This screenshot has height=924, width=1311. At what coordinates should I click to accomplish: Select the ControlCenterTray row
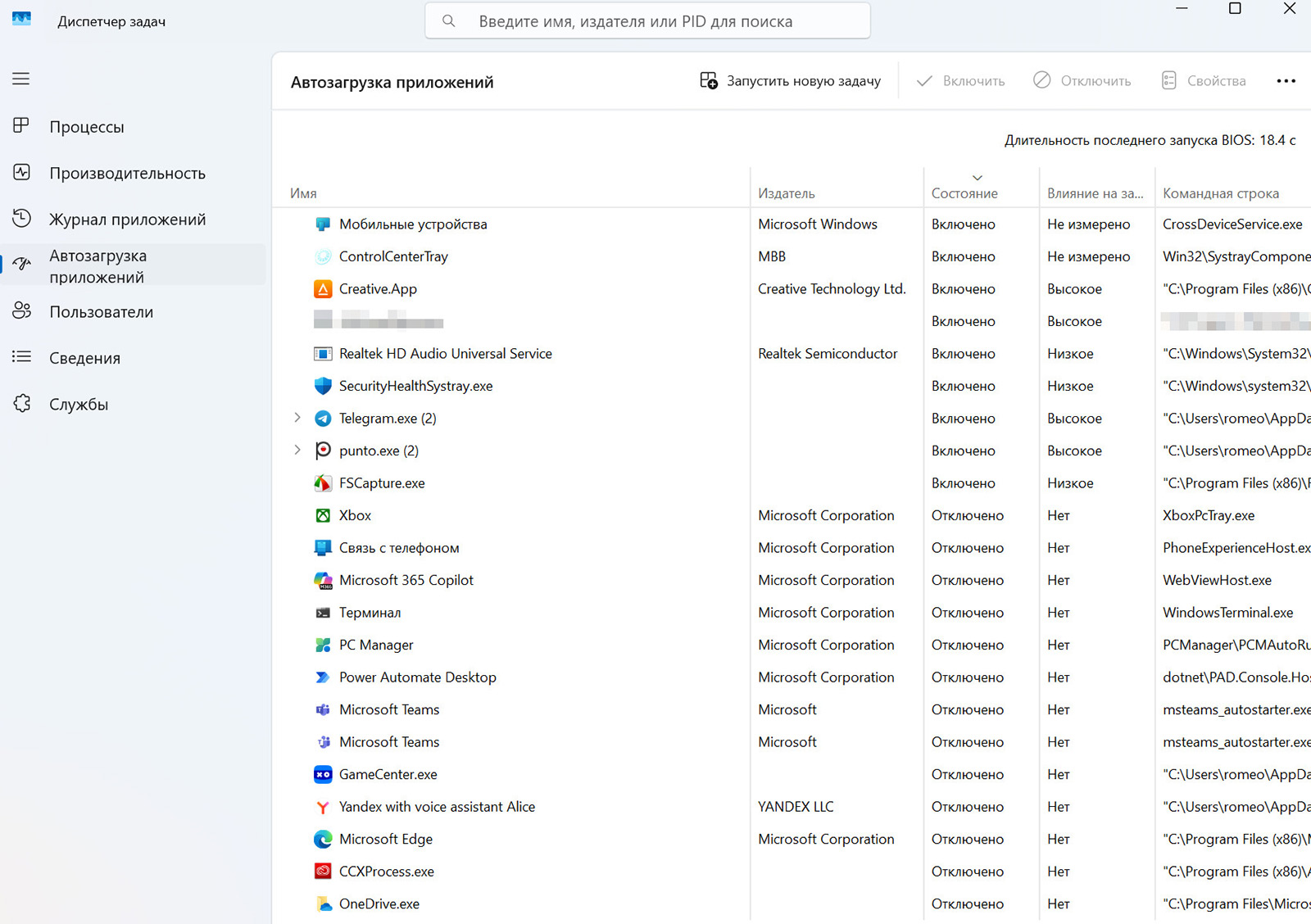tap(792, 256)
